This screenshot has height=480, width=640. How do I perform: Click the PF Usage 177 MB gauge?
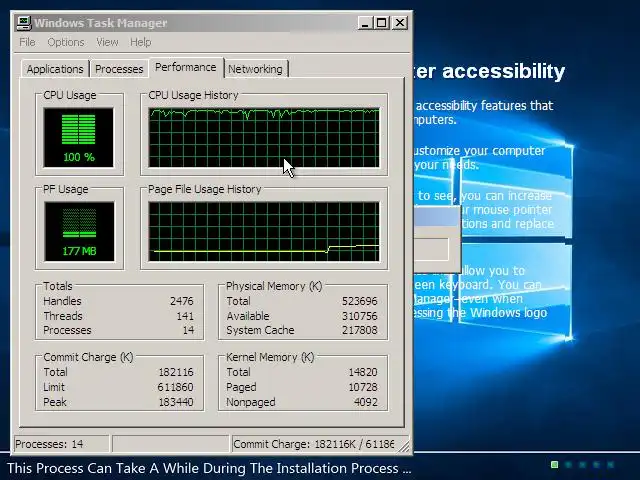coord(79,231)
